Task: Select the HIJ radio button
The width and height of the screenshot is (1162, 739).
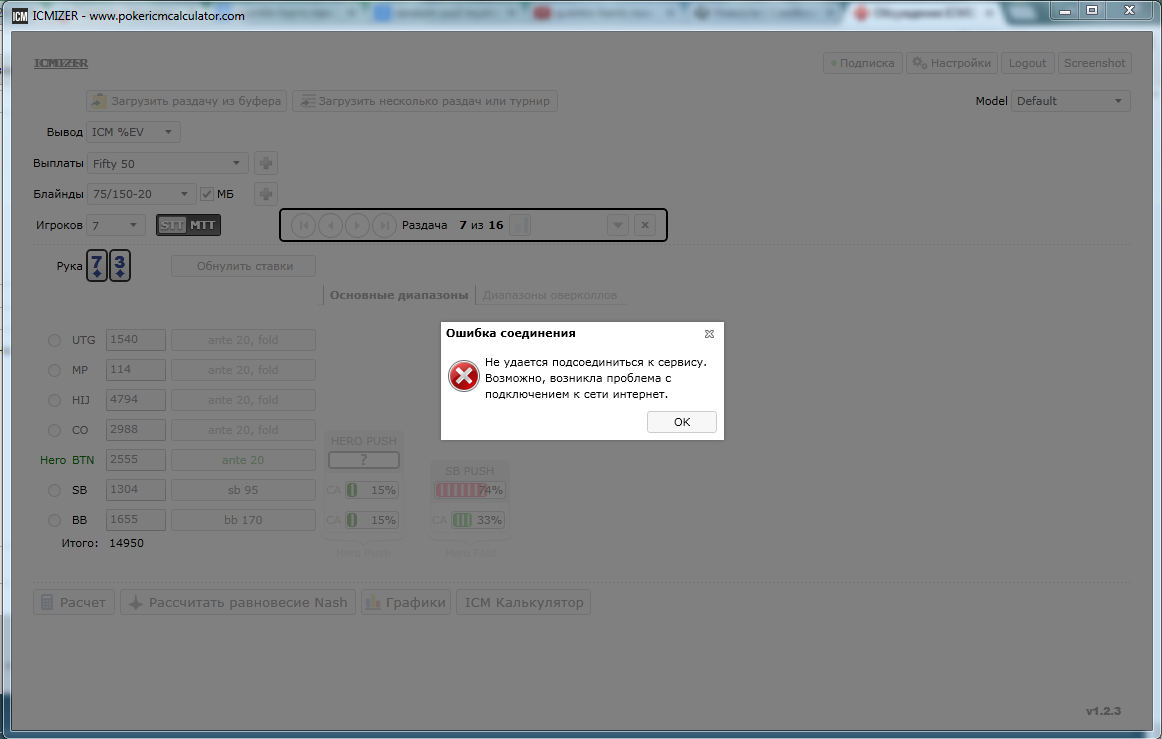Action: click(x=54, y=400)
